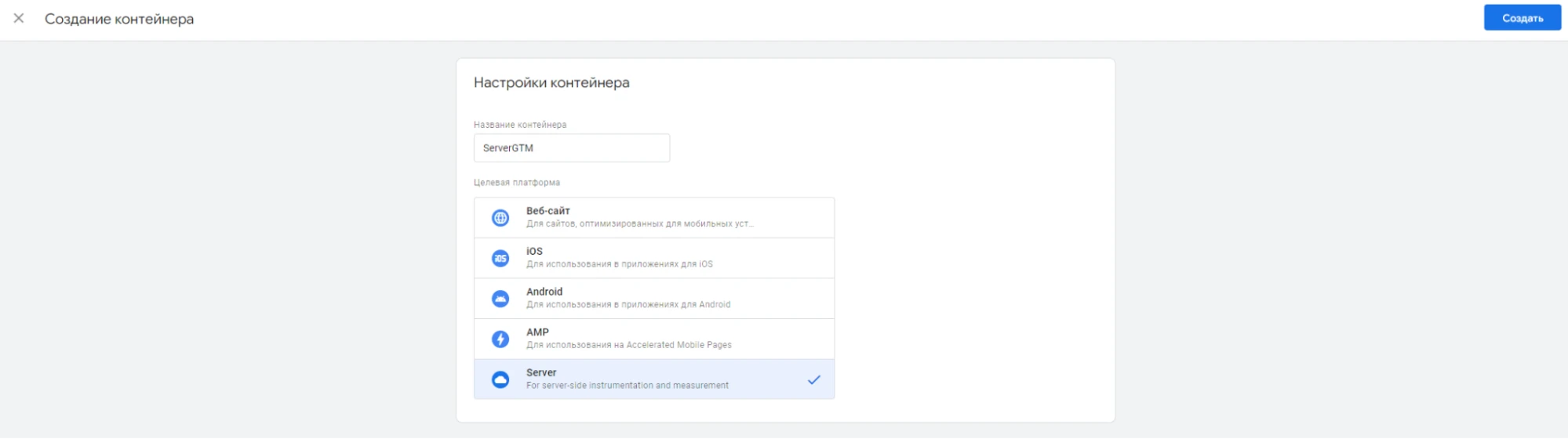
Task: Click the checkmark on Server row
Action: tap(813, 379)
